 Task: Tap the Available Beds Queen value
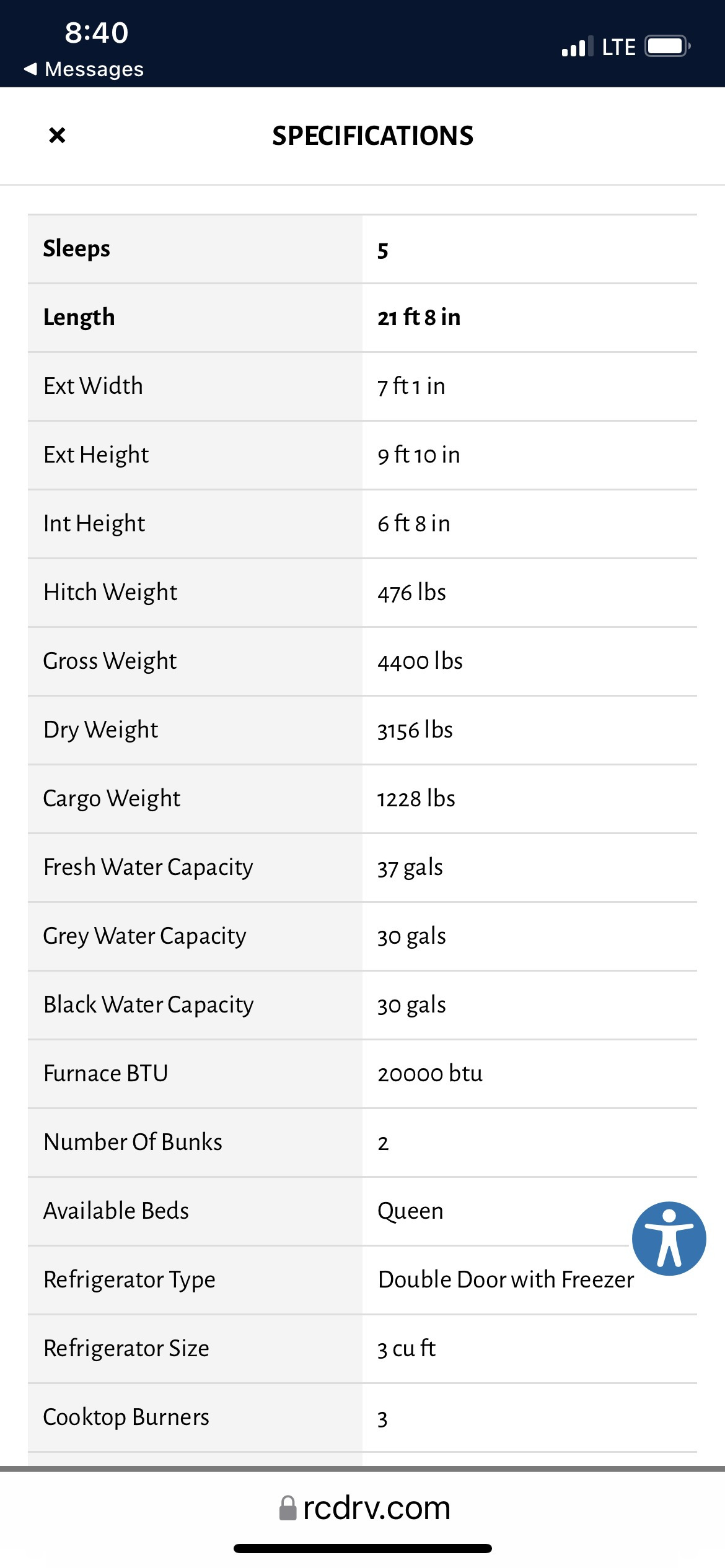(x=410, y=1211)
